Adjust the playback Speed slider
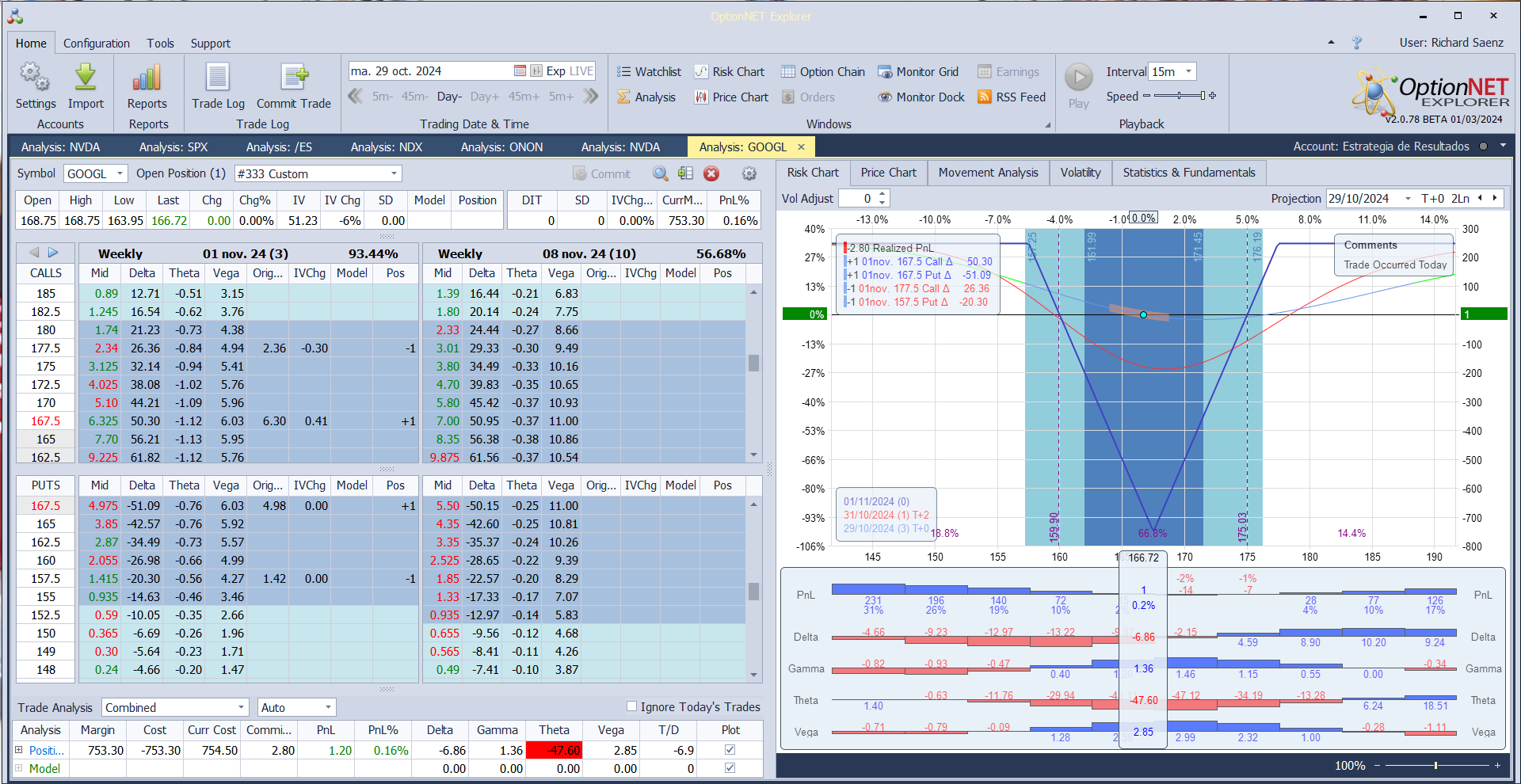The width and height of the screenshot is (1521, 784). pos(1179,97)
